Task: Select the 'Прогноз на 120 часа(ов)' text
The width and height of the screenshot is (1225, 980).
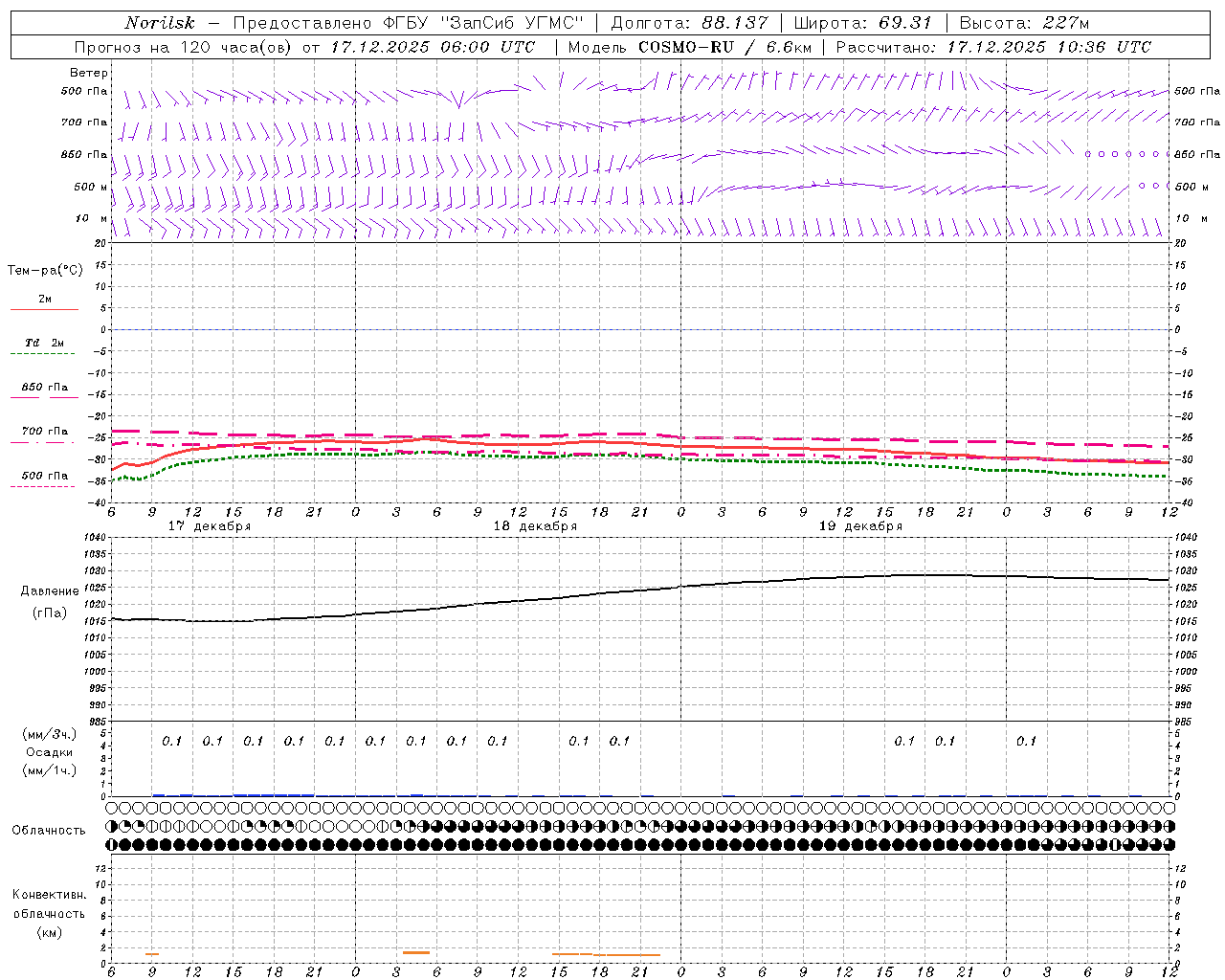Action: point(184,47)
